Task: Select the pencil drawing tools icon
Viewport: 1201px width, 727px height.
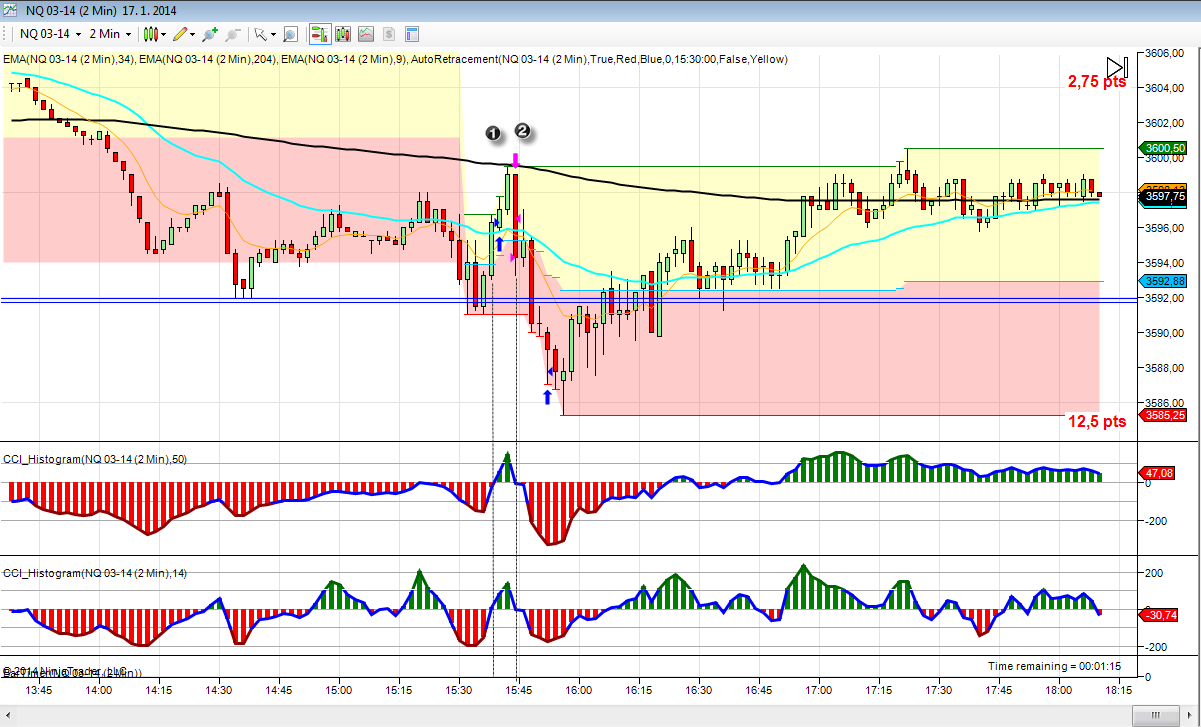Action: click(x=181, y=34)
